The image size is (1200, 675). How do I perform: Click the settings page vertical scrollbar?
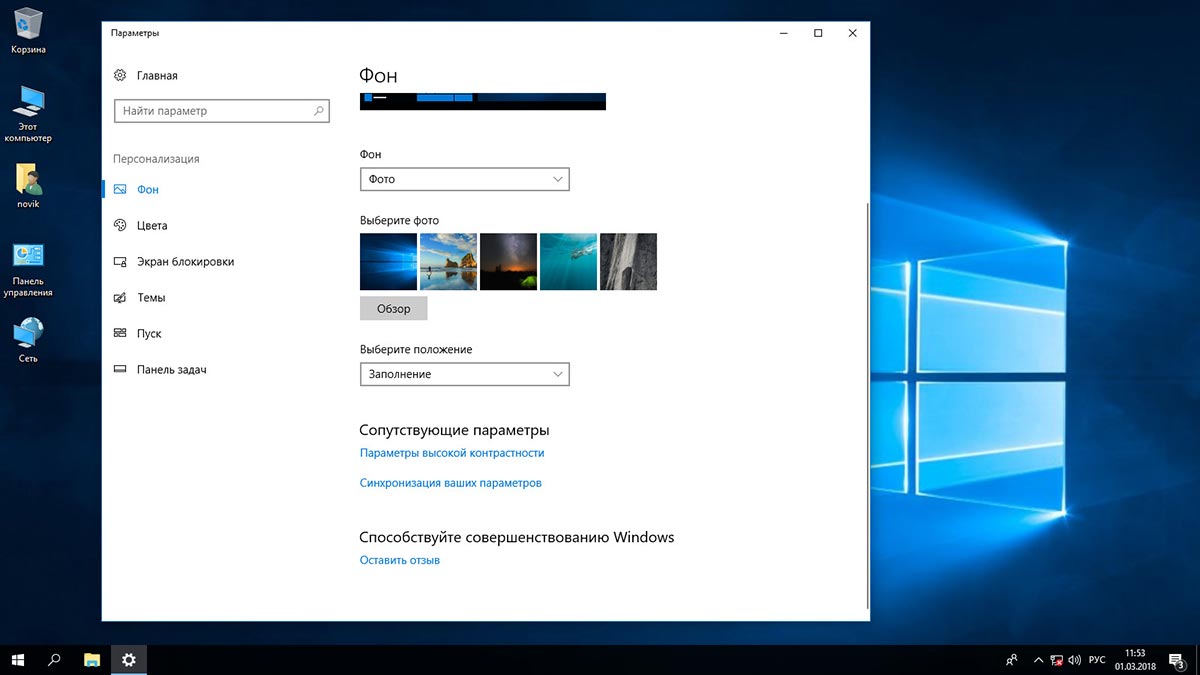coord(867,405)
